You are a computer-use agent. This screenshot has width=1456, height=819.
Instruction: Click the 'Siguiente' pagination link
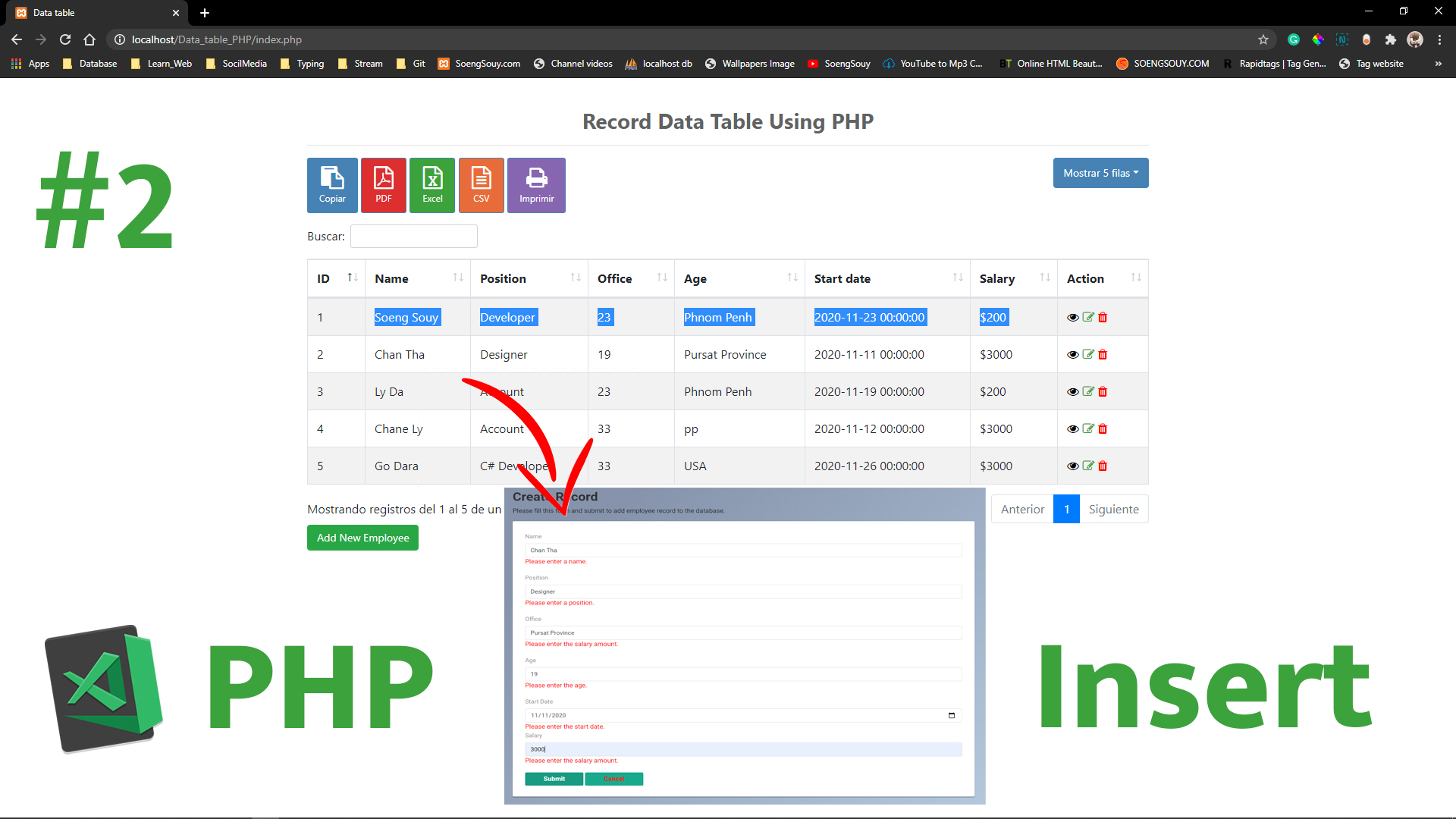coord(1113,509)
